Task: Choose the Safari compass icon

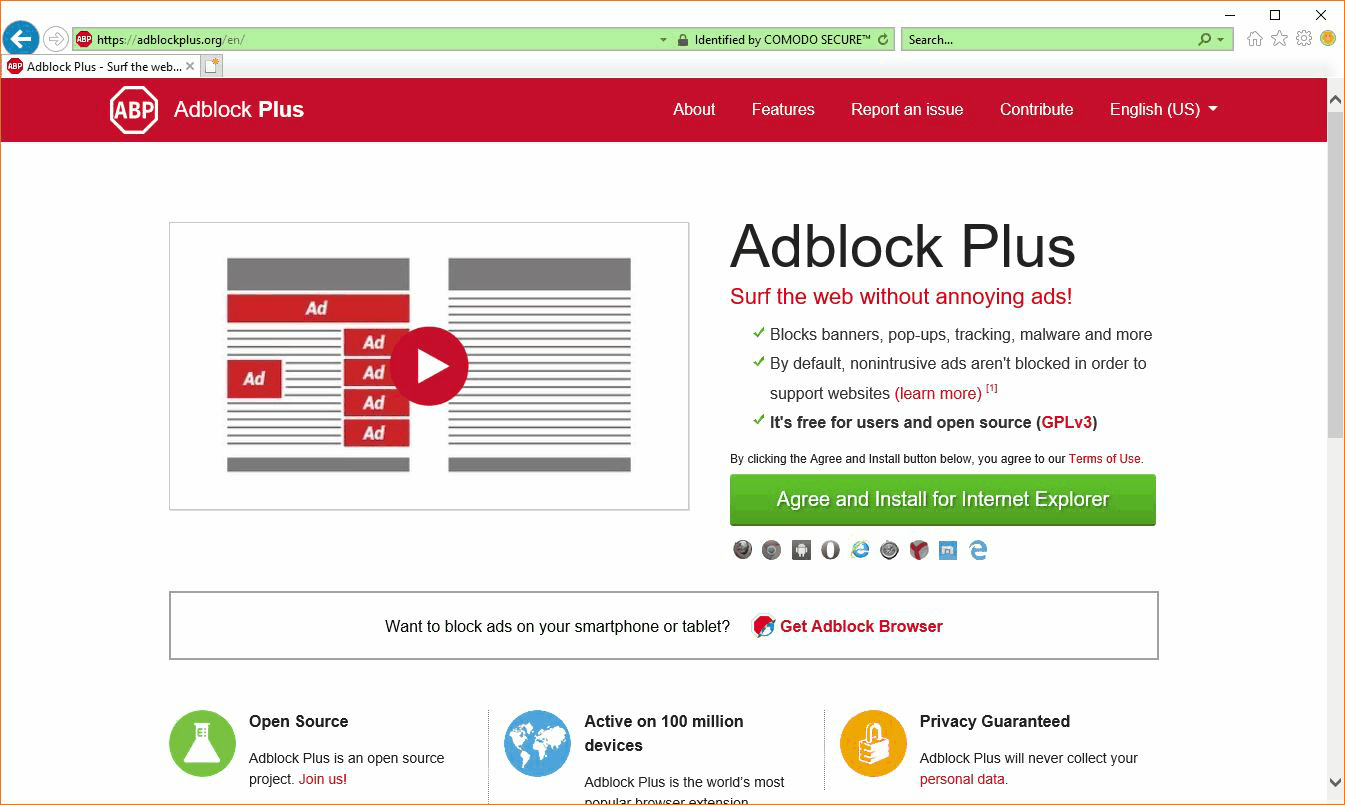Action: point(889,549)
